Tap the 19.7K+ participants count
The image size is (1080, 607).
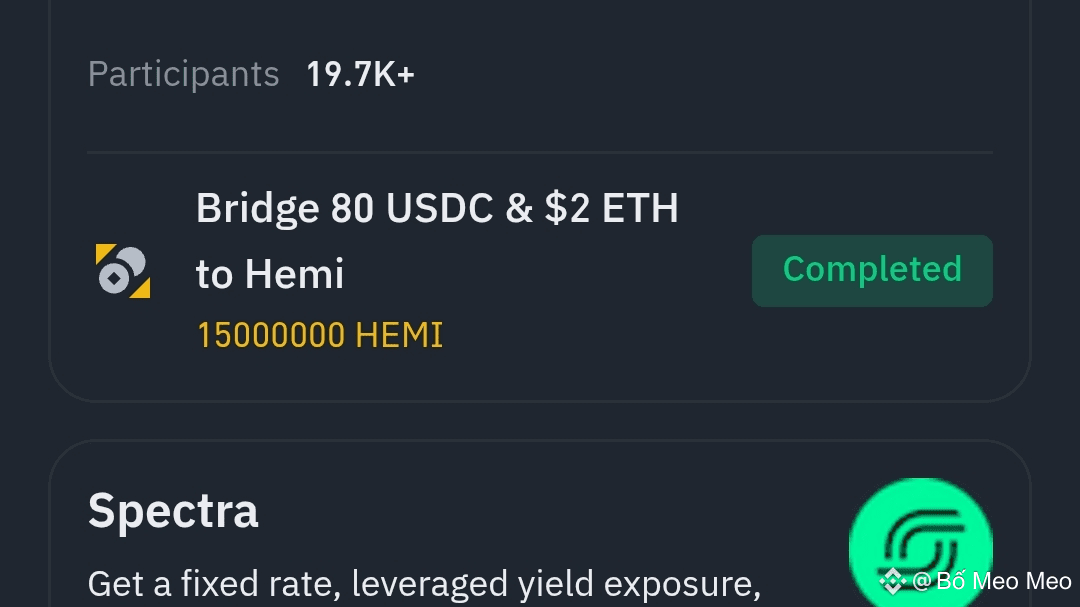360,74
